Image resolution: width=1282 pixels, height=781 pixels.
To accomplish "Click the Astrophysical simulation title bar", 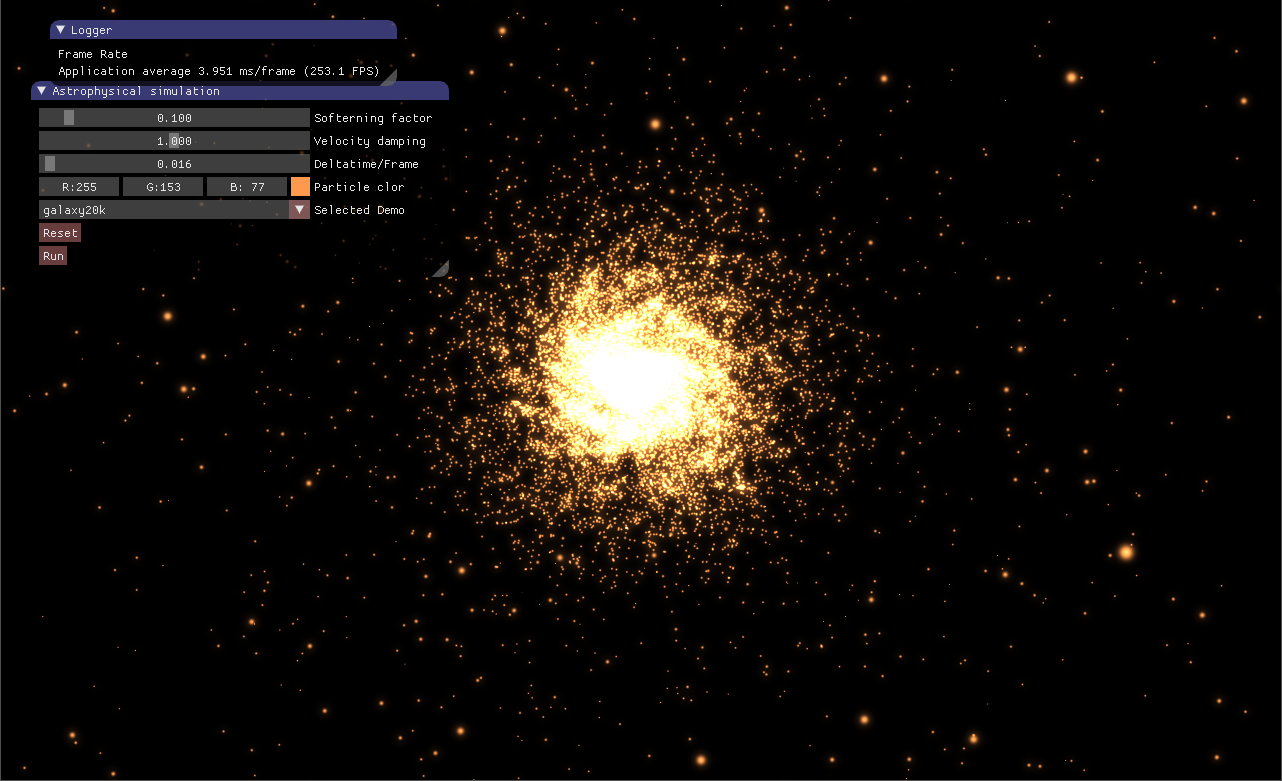I will (240, 91).
